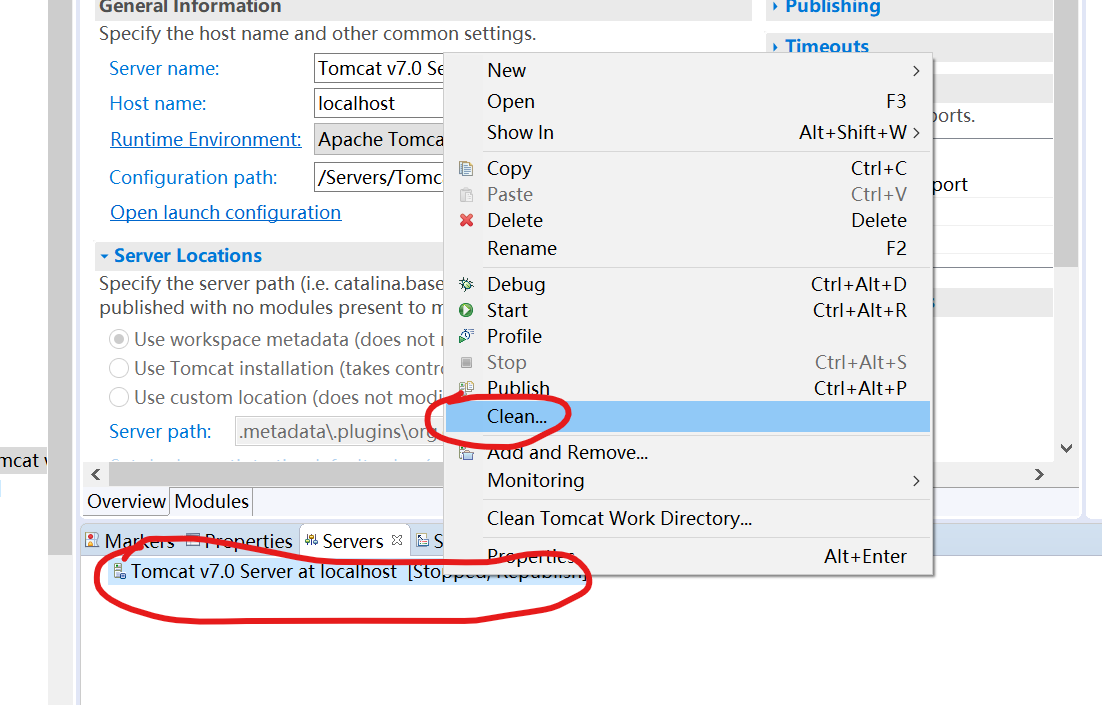The width and height of the screenshot is (1102, 705).
Task: Click the horizontal scrollbar left arrow
Action: (x=96, y=475)
